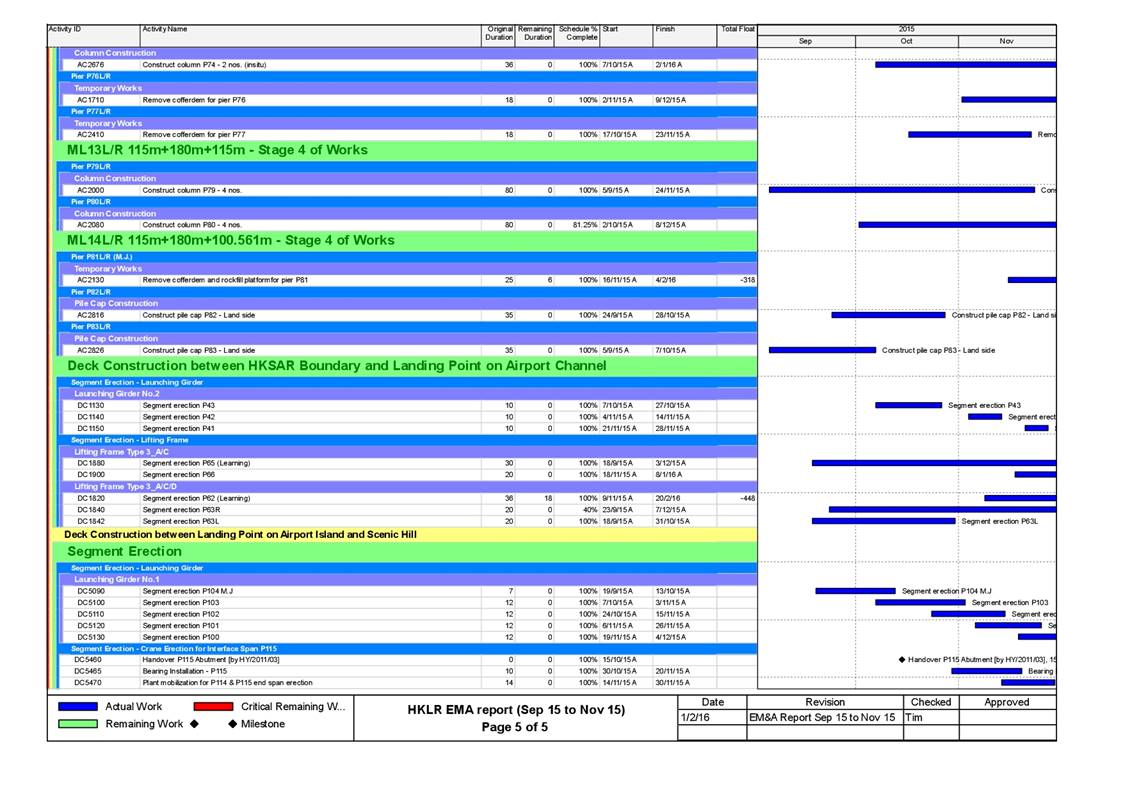Click the Schedule % Complete column header
Viewport: 1123px width, 794px height.
pos(577,36)
